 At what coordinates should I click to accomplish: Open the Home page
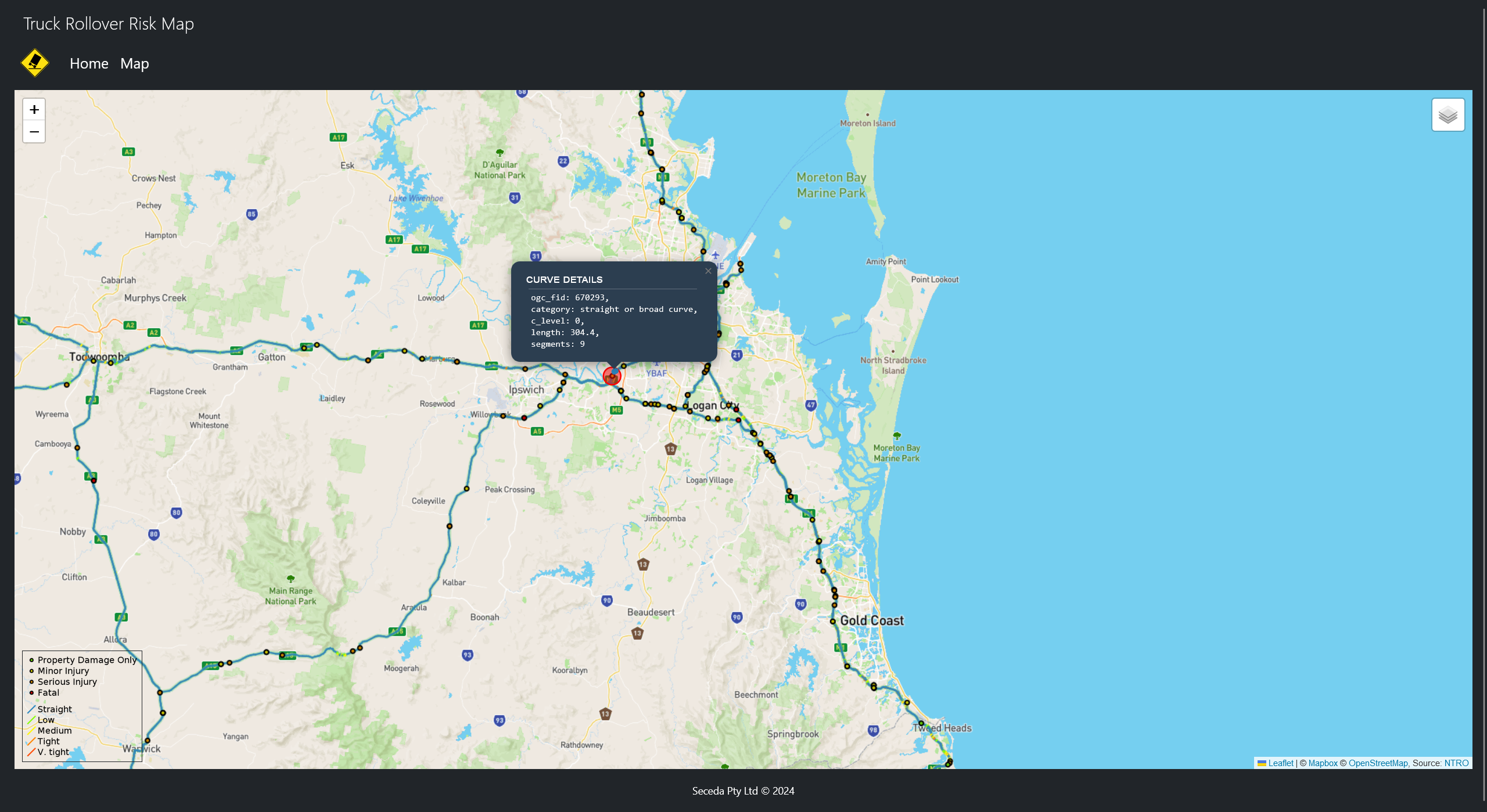89,63
